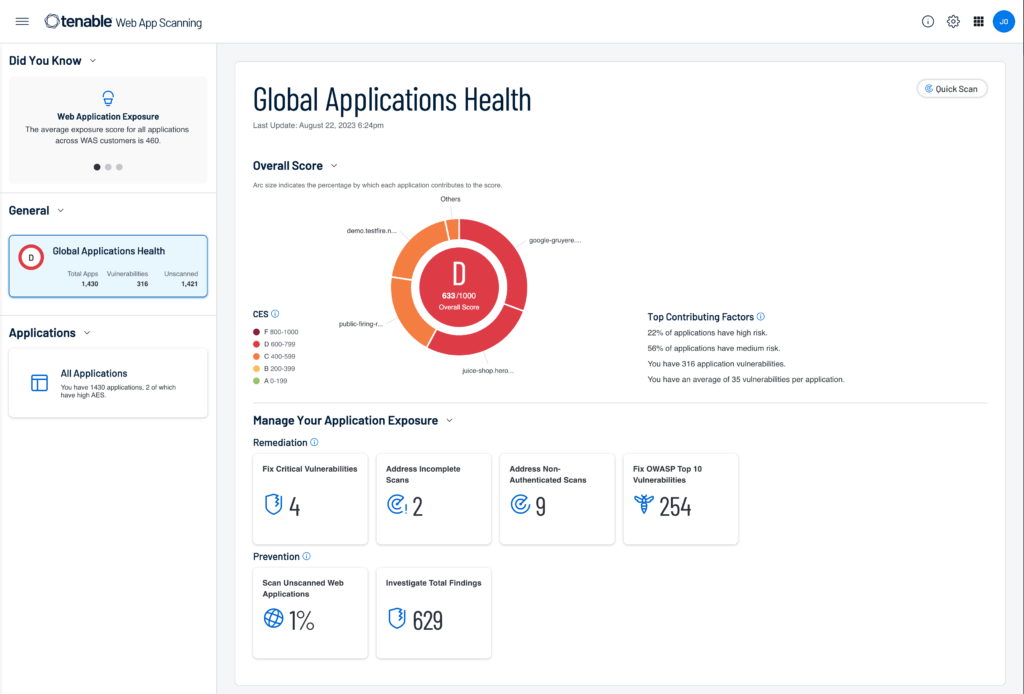Click the Prevention info icon
The image size is (1024, 694).
click(x=307, y=557)
